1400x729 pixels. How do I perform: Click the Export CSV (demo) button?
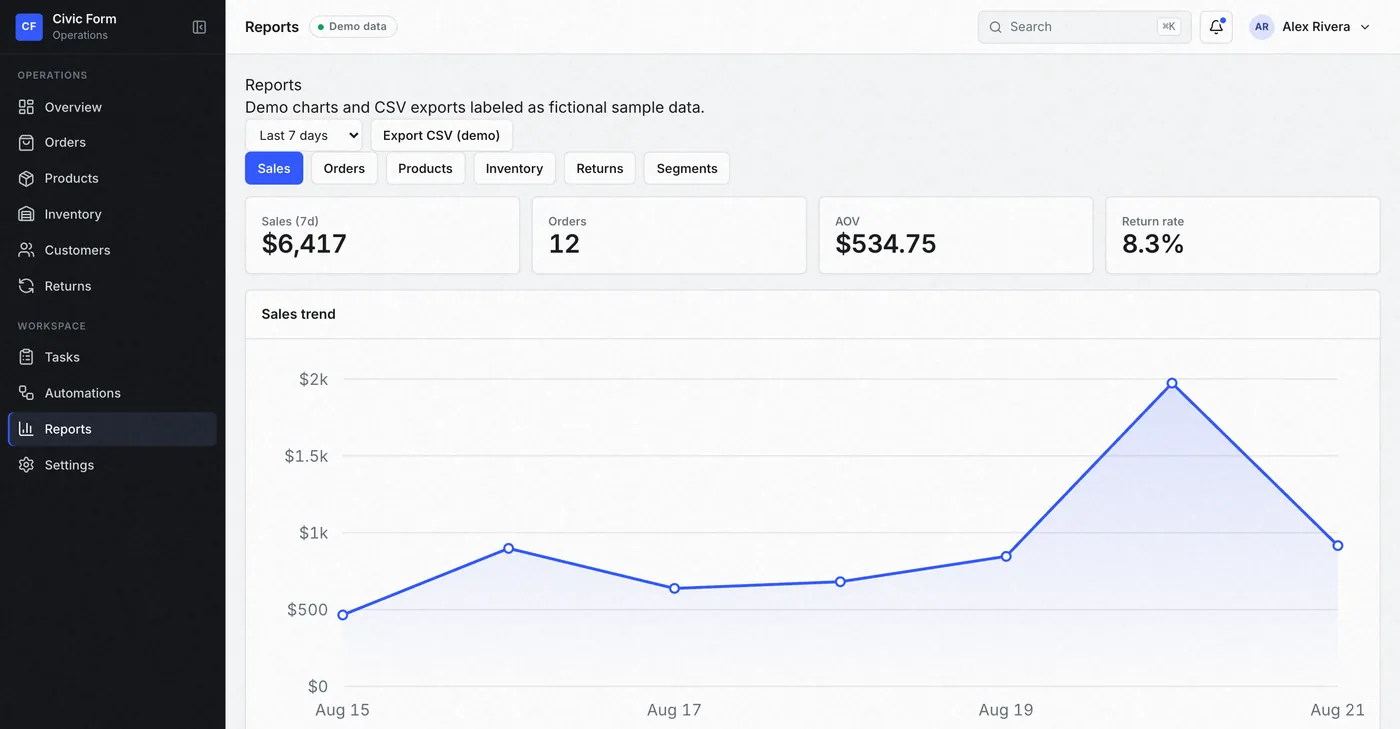[x=441, y=135]
